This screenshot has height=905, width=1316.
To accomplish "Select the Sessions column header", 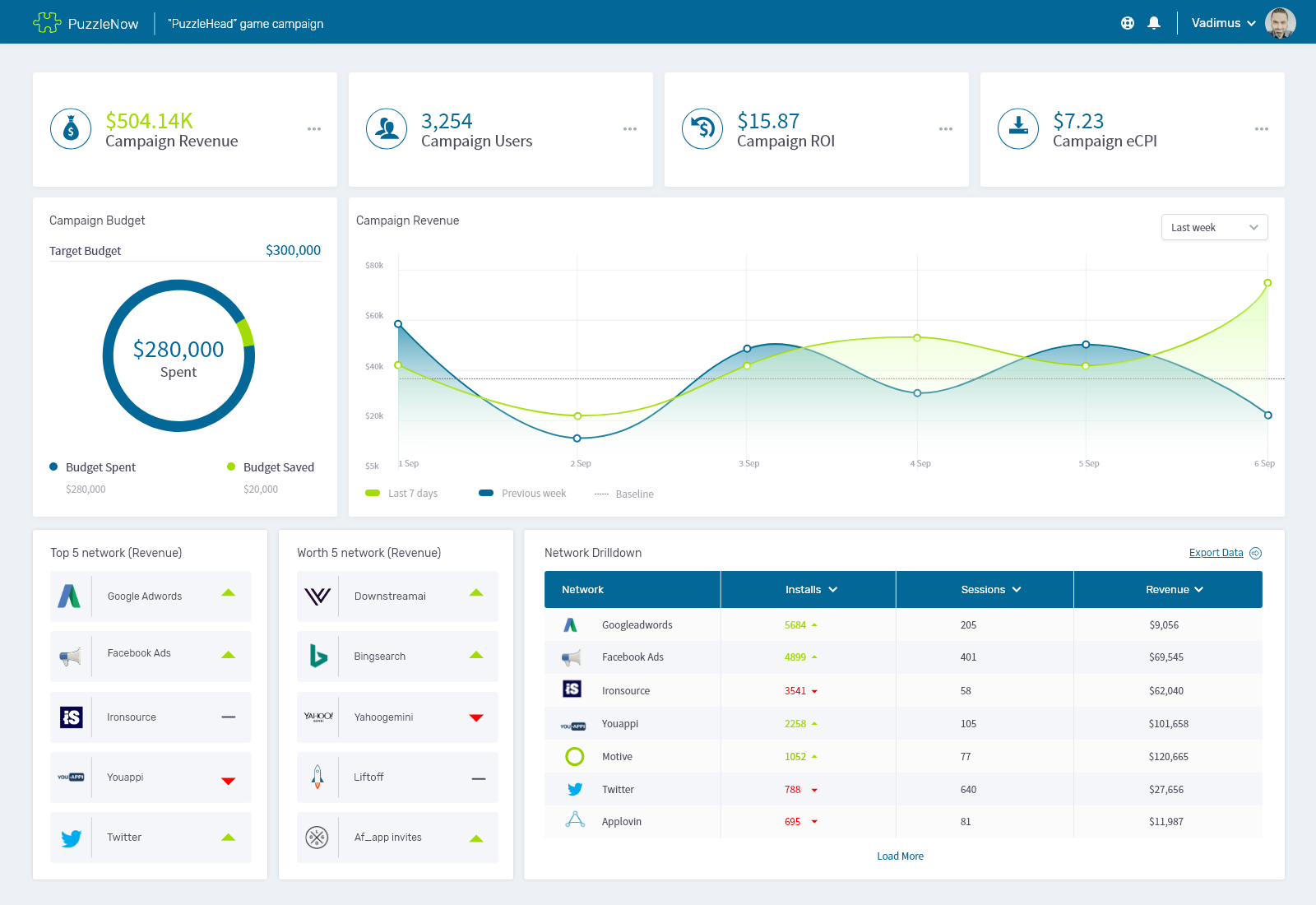I will point(984,589).
